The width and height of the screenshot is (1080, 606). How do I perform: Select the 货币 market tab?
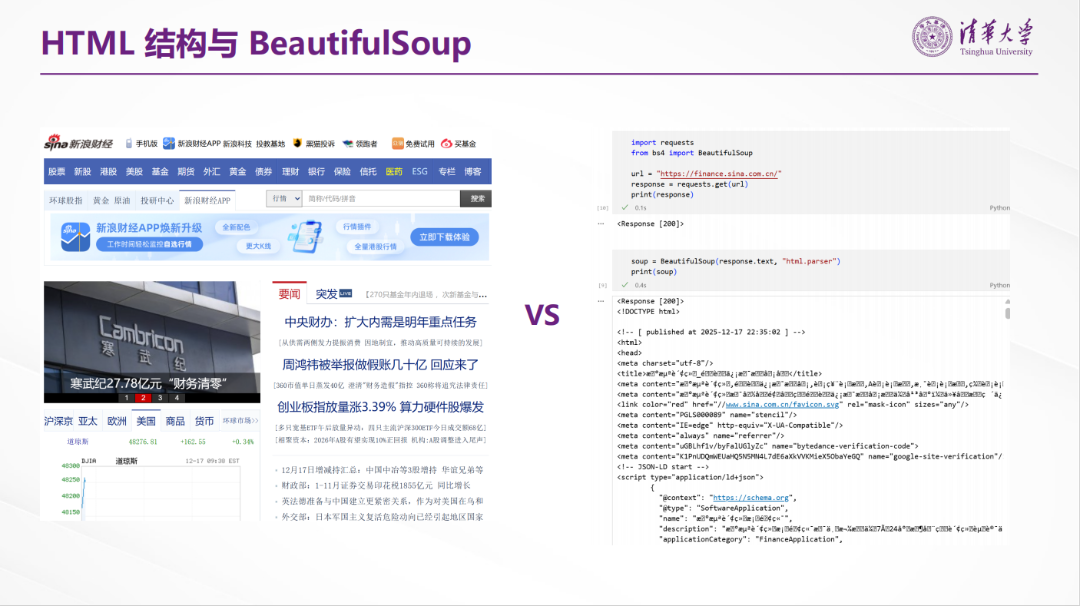tap(204, 421)
